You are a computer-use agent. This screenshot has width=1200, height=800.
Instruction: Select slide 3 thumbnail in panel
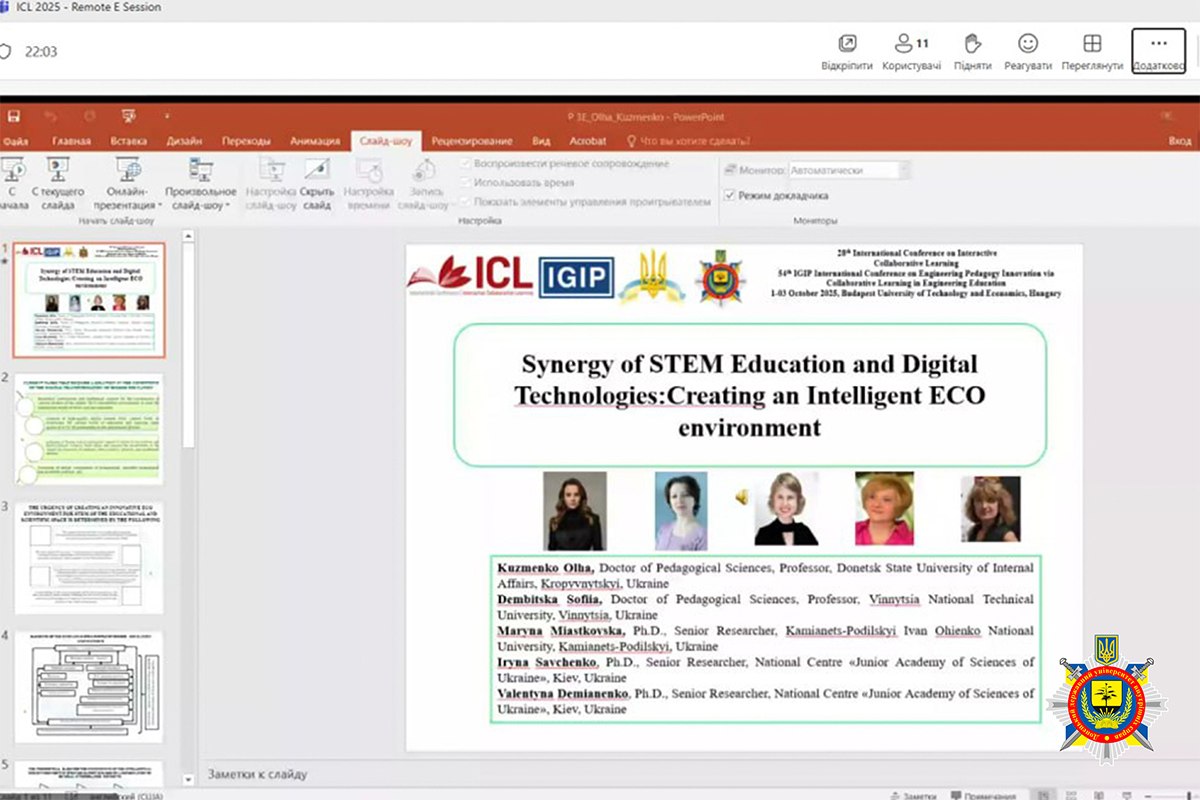pos(88,557)
